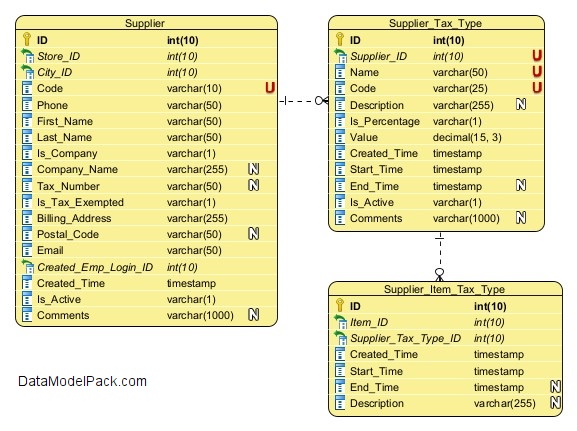Select the Billing_Address column row
This screenshot has height=431, width=577.
(146, 218)
